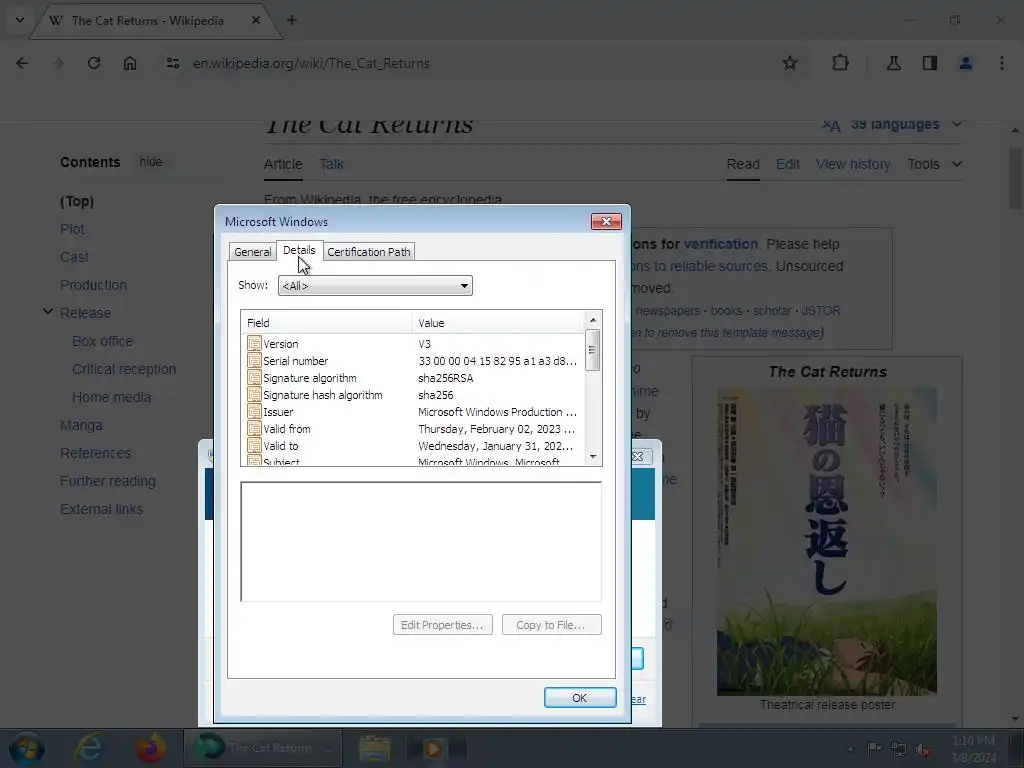Click the Serial number row icon
1024x768 pixels.
pos(254,360)
